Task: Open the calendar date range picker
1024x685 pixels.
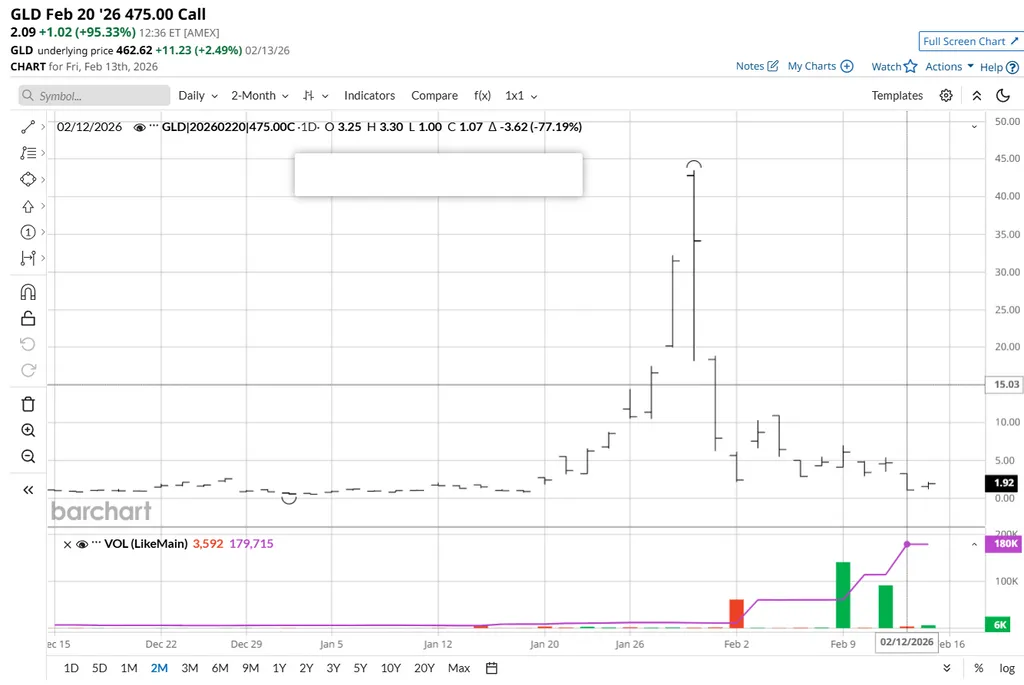Action: tap(492, 668)
